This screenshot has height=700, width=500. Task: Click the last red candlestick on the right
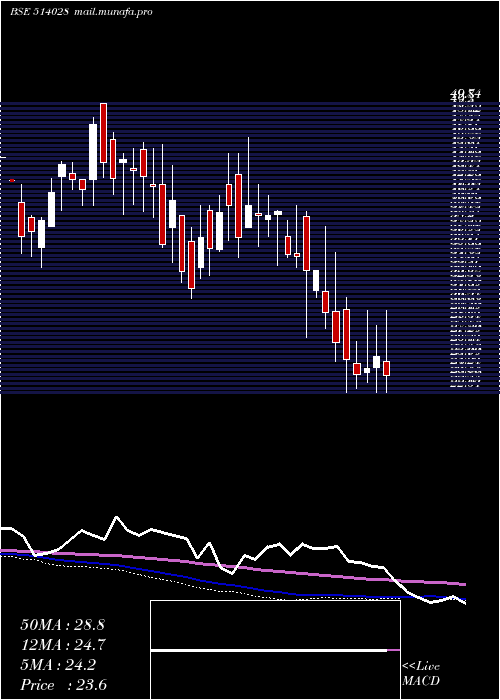tap(387, 368)
